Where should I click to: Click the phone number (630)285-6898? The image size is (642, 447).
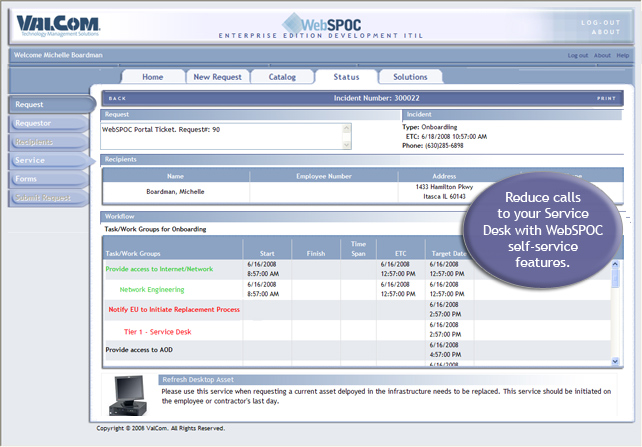tap(444, 145)
